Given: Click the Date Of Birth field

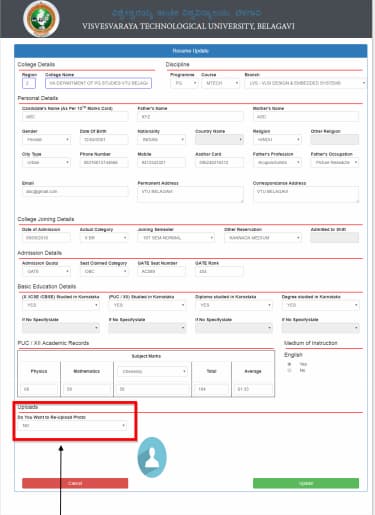Looking at the screenshot, I should [104, 140].
